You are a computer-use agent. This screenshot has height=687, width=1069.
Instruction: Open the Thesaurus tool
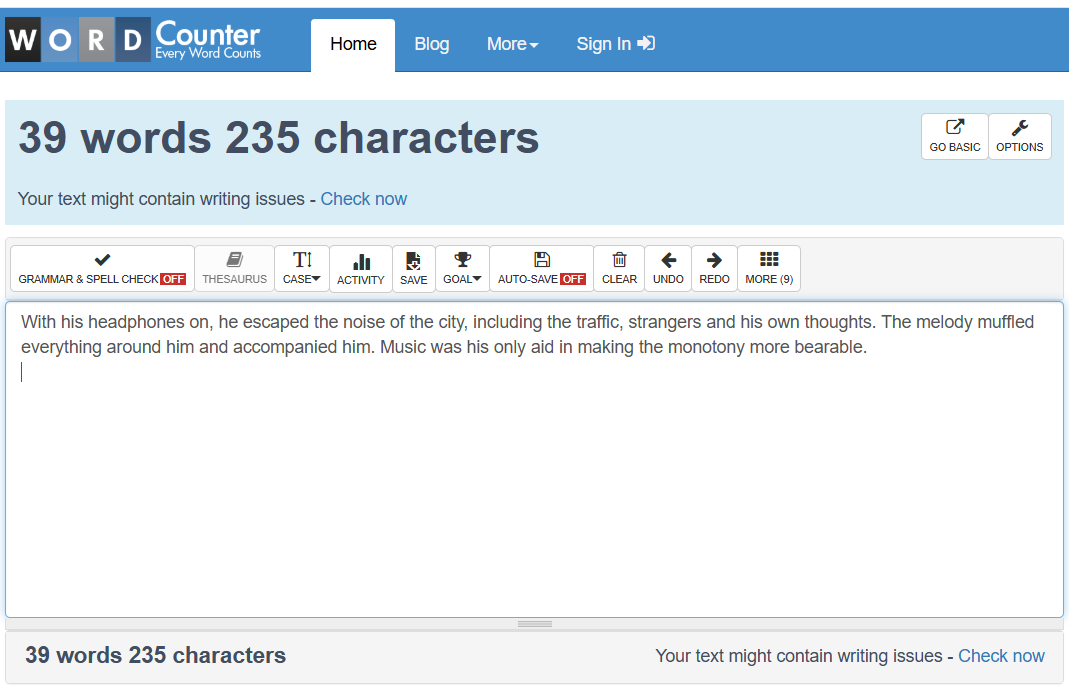pyautogui.click(x=235, y=269)
